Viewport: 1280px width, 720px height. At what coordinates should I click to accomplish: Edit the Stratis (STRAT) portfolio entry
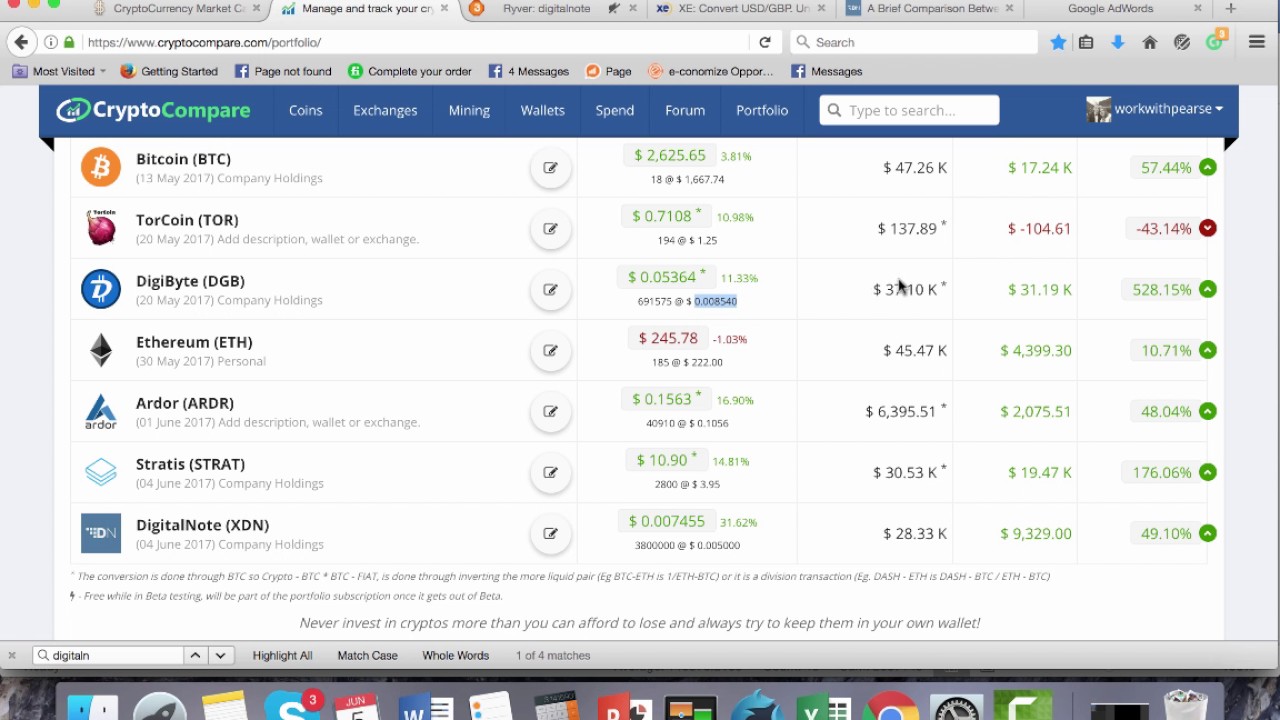coord(550,473)
